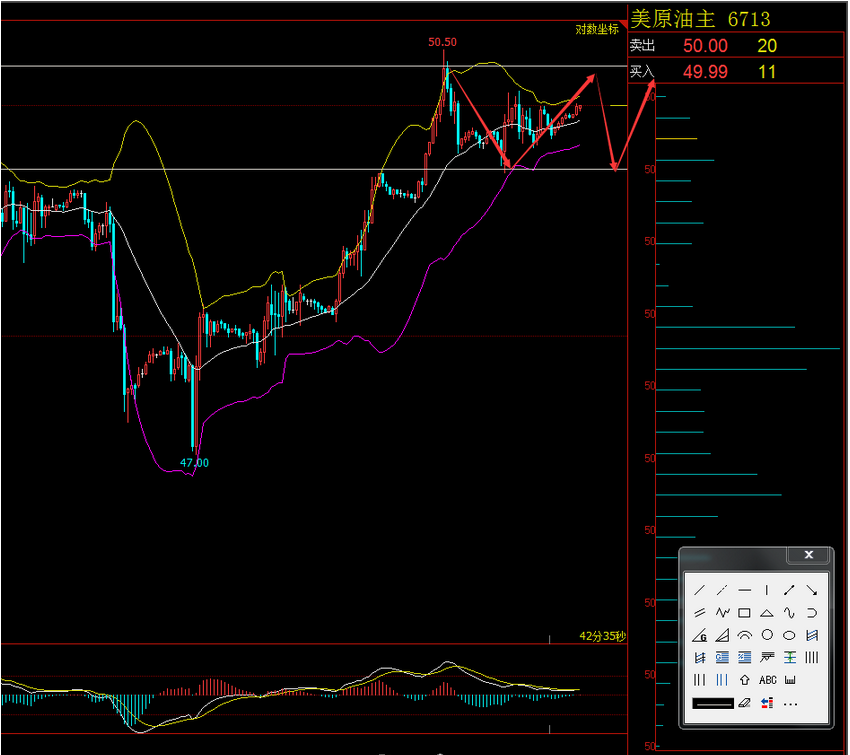Select the ABC text annotation tool

pyautogui.click(x=768, y=680)
